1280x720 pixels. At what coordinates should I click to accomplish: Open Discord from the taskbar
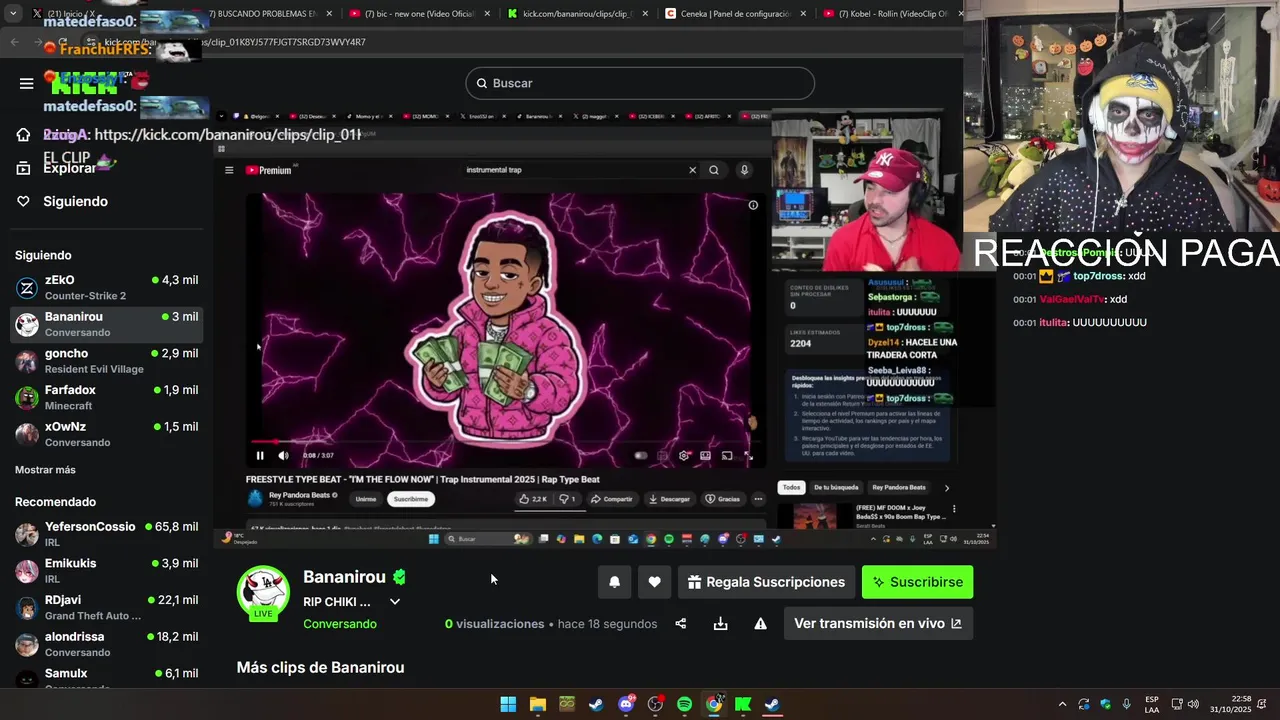626,704
